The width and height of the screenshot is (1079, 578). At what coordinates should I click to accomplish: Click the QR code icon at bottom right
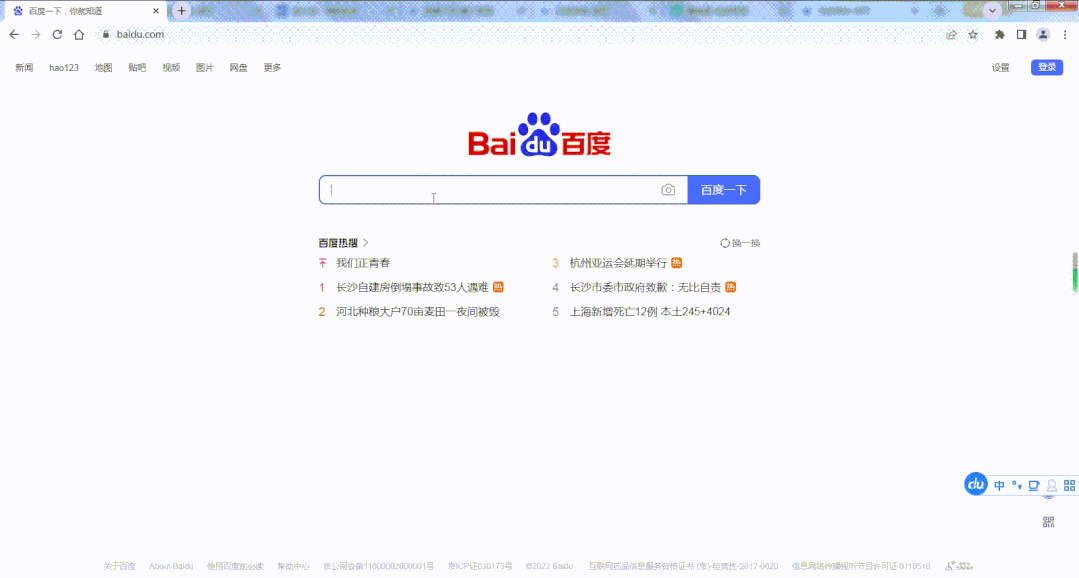pyautogui.click(x=1049, y=522)
